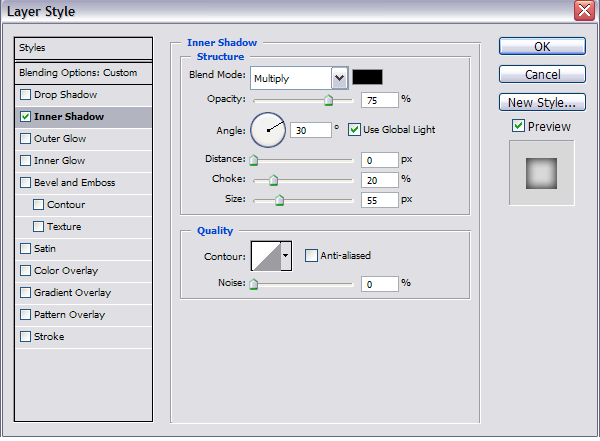Click the Opacity slider handle
Image resolution: width=600 pixels, height=441 pixels.
tap(328, 100)
